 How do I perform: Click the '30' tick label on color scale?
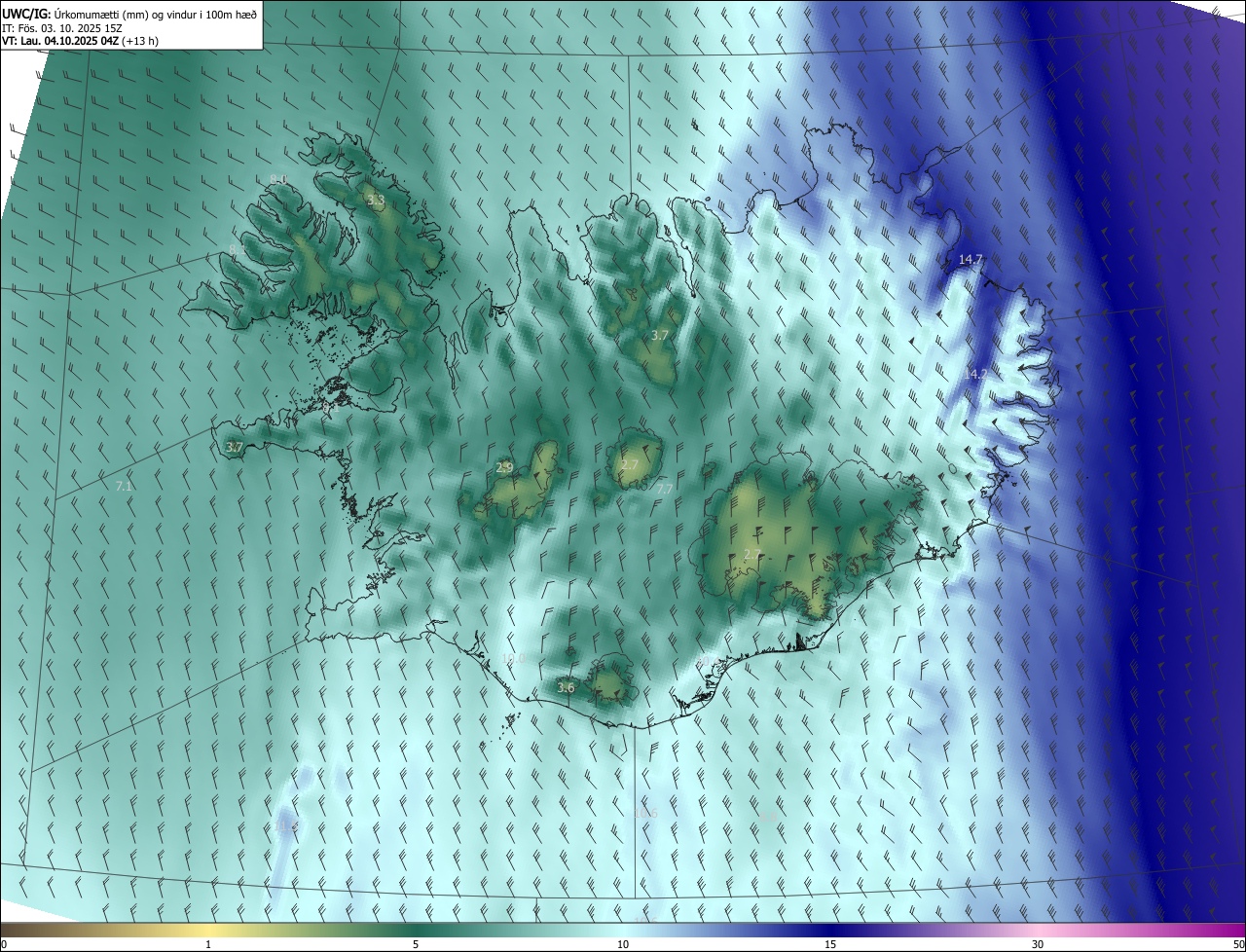[x=1038, y=944]
